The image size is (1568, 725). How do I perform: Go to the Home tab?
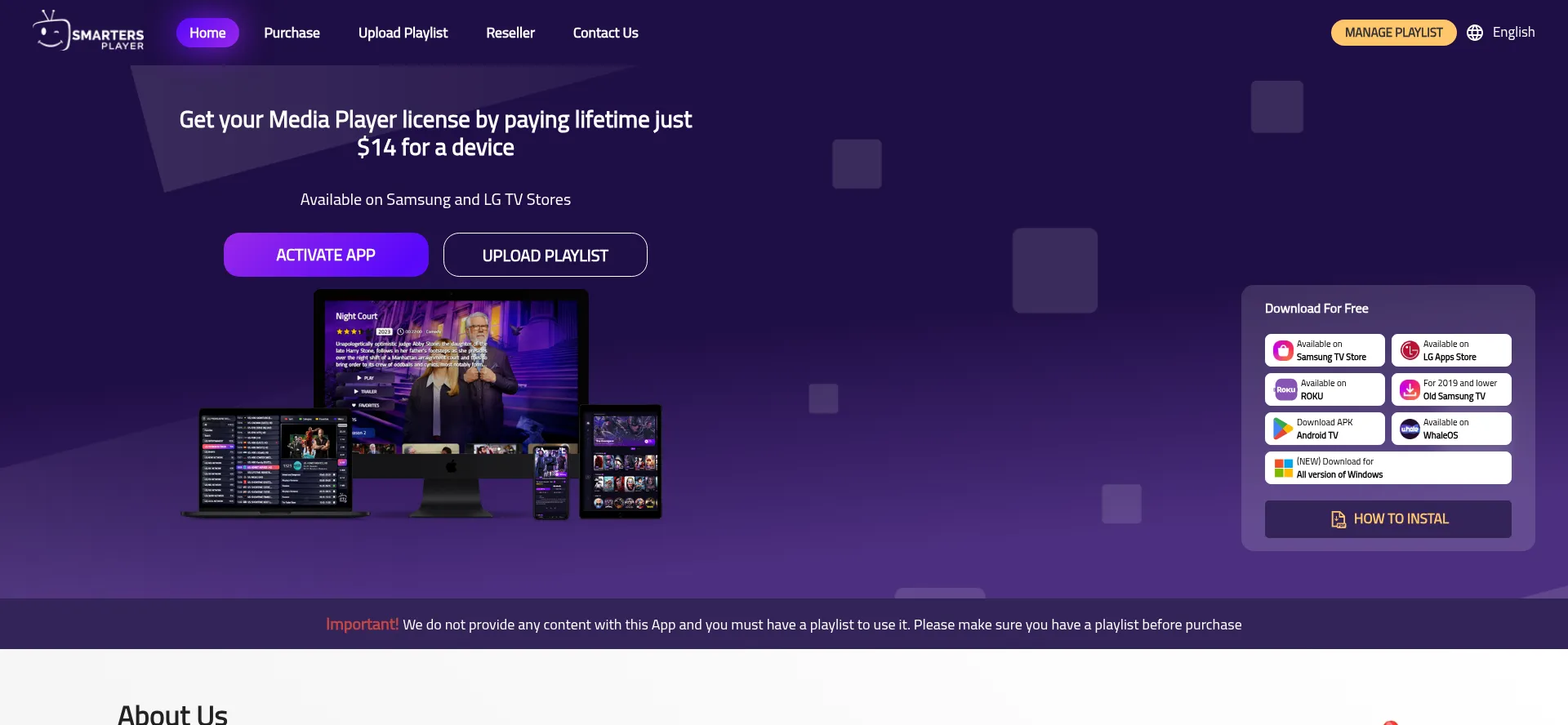point(207,33)
